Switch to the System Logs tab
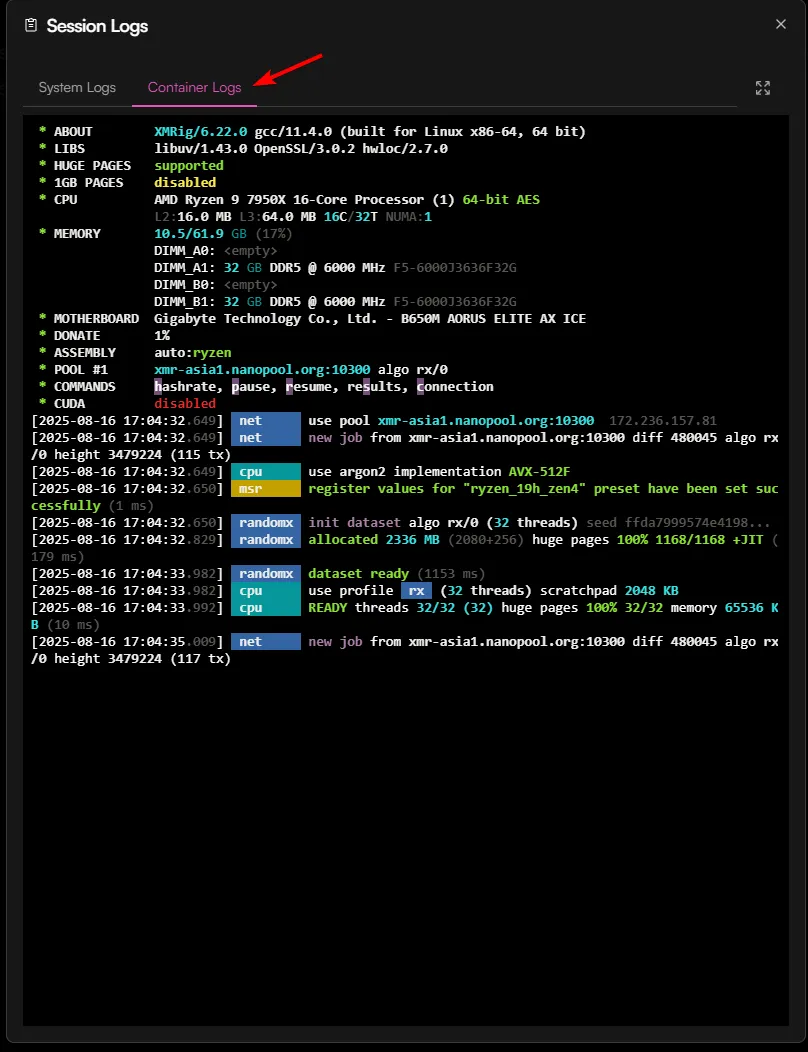The height and width of the screenshot is (1052, 808). [77, 88]
